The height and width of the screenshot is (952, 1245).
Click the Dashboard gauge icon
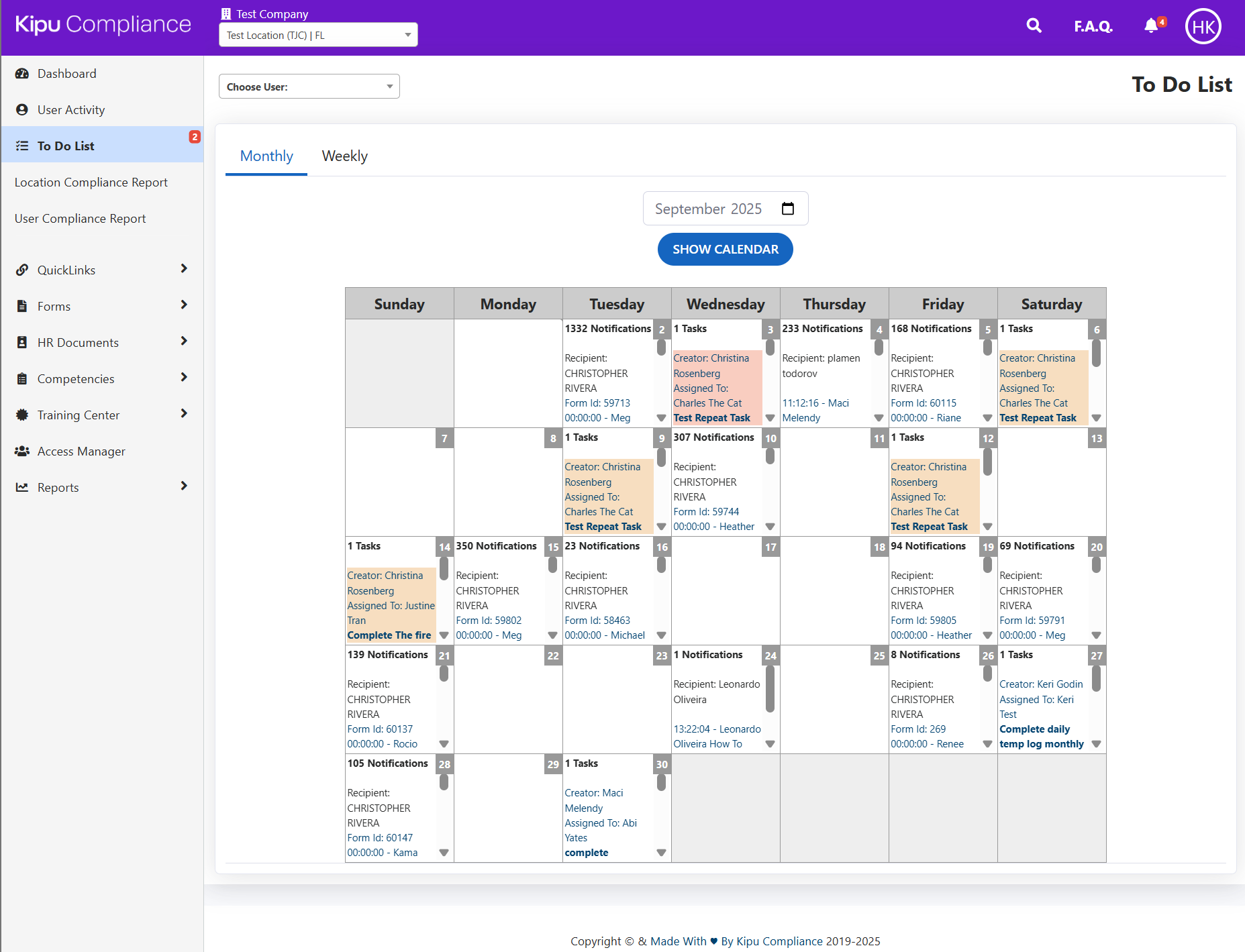pyautogui.click(x=22, y=74)
